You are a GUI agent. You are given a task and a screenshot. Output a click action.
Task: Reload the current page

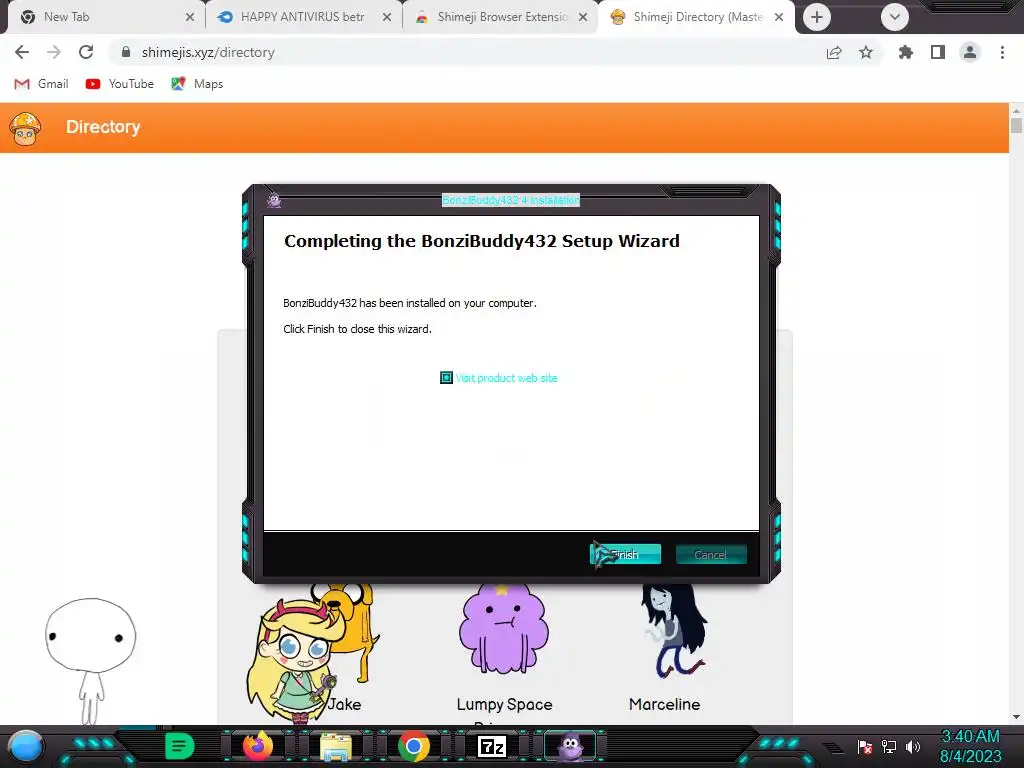click(x=86, y=52)
